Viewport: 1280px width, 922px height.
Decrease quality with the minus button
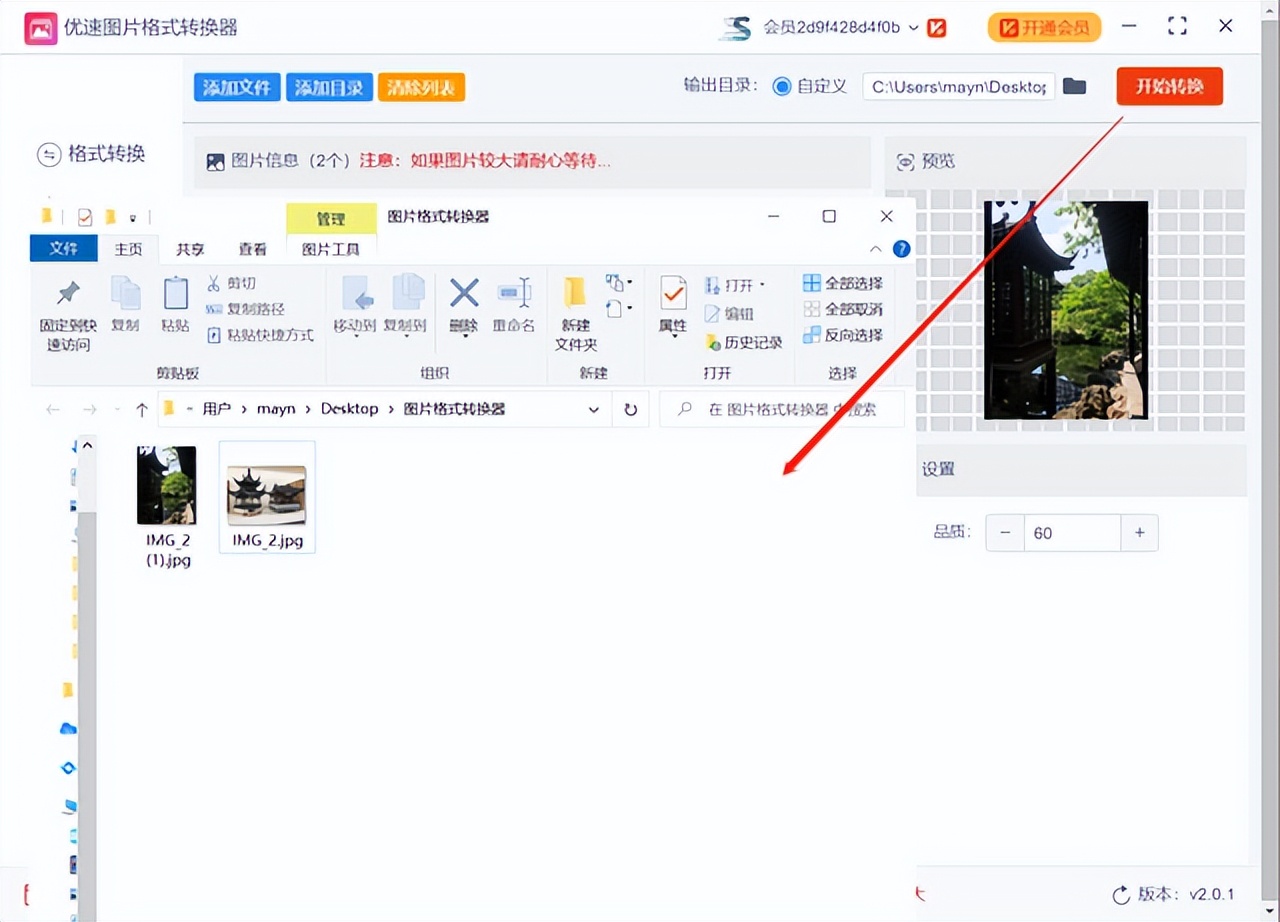(x=1005, y=533)
